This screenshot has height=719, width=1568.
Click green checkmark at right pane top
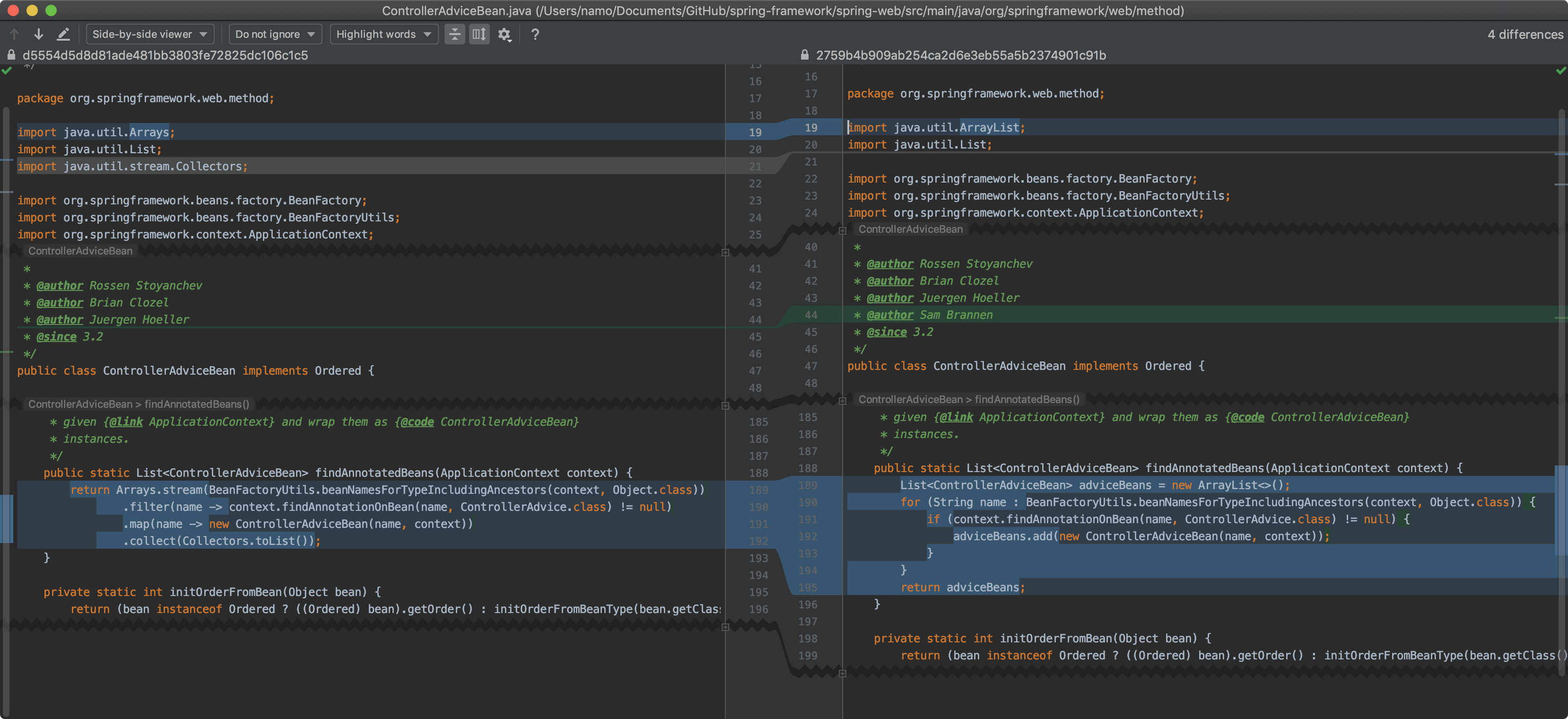coord(1560,70)
